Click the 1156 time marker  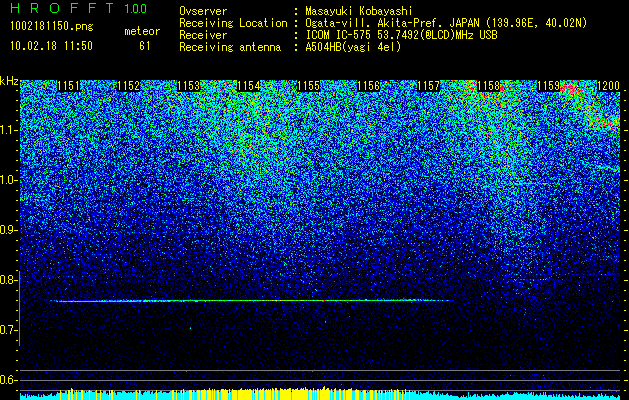click(x=368, y=86)
